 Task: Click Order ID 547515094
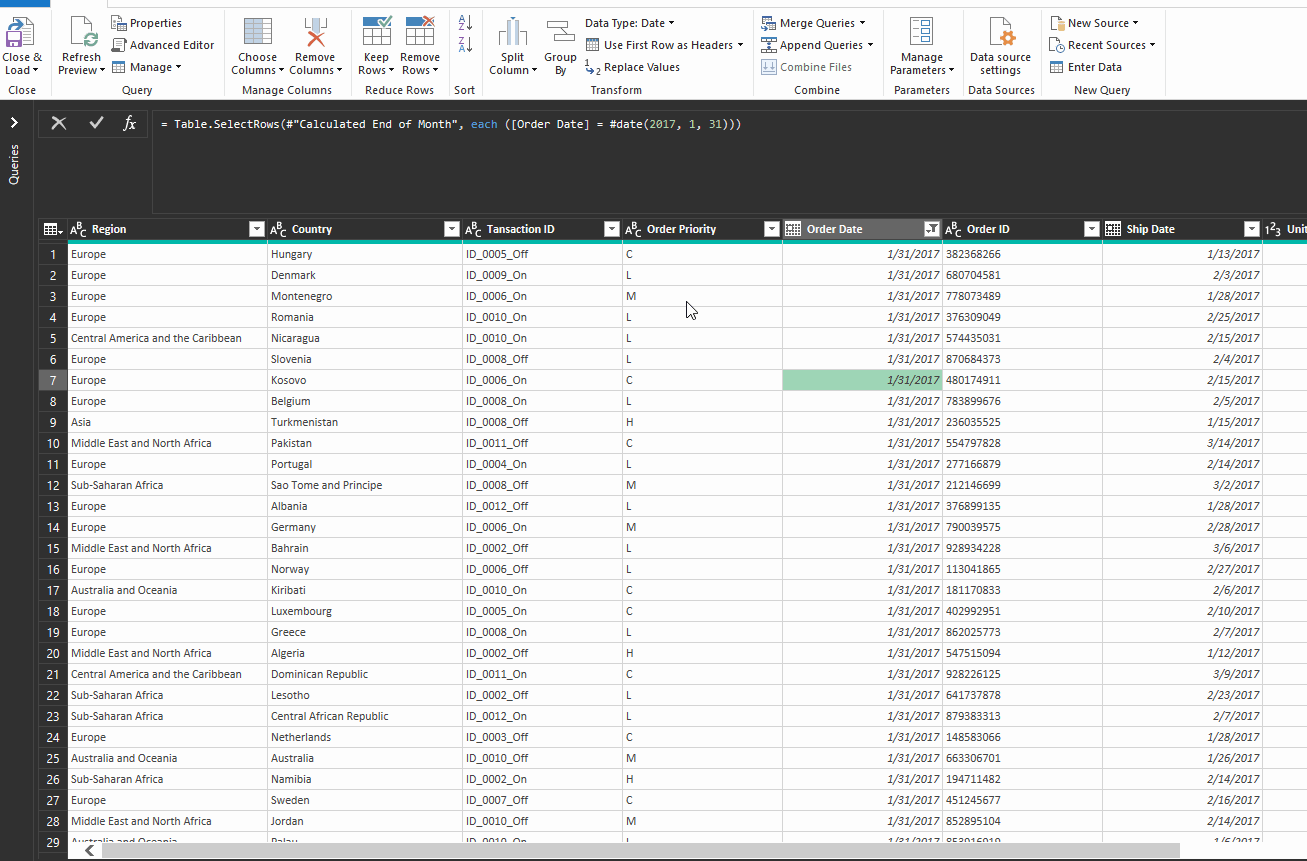1022,653
